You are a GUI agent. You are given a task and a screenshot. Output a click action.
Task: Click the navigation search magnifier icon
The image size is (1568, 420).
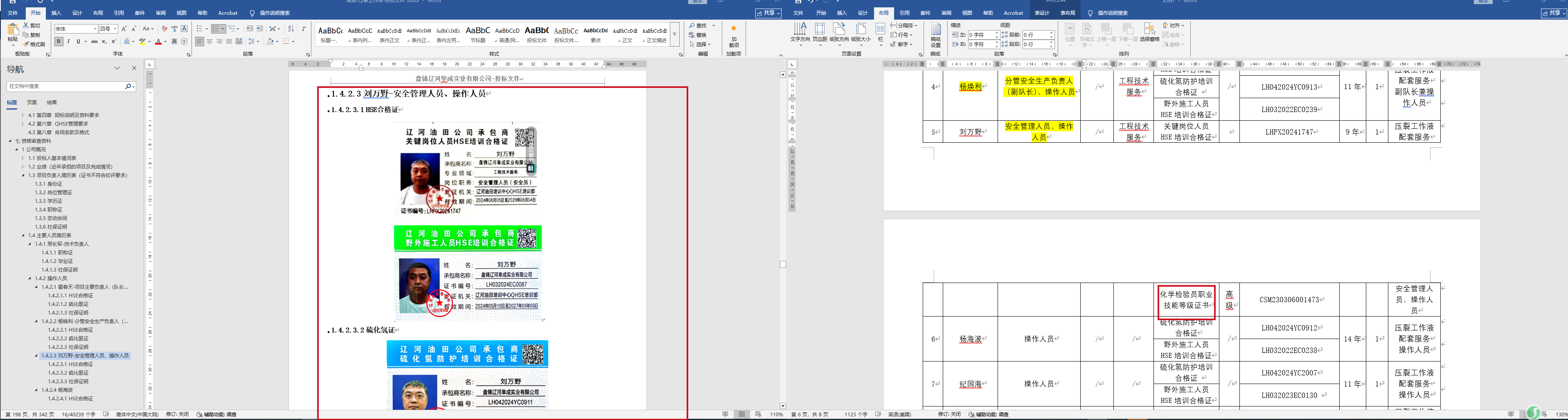[x=128, y=86]
